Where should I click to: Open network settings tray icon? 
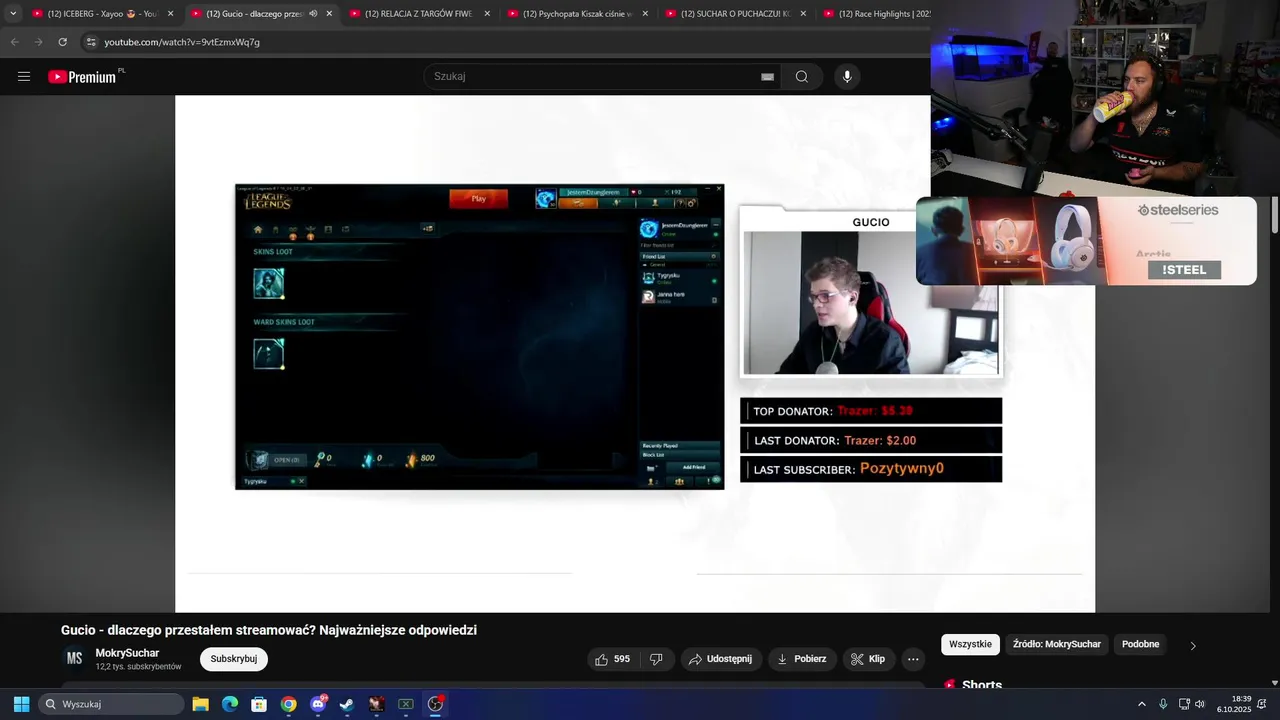pos(1184,704)
